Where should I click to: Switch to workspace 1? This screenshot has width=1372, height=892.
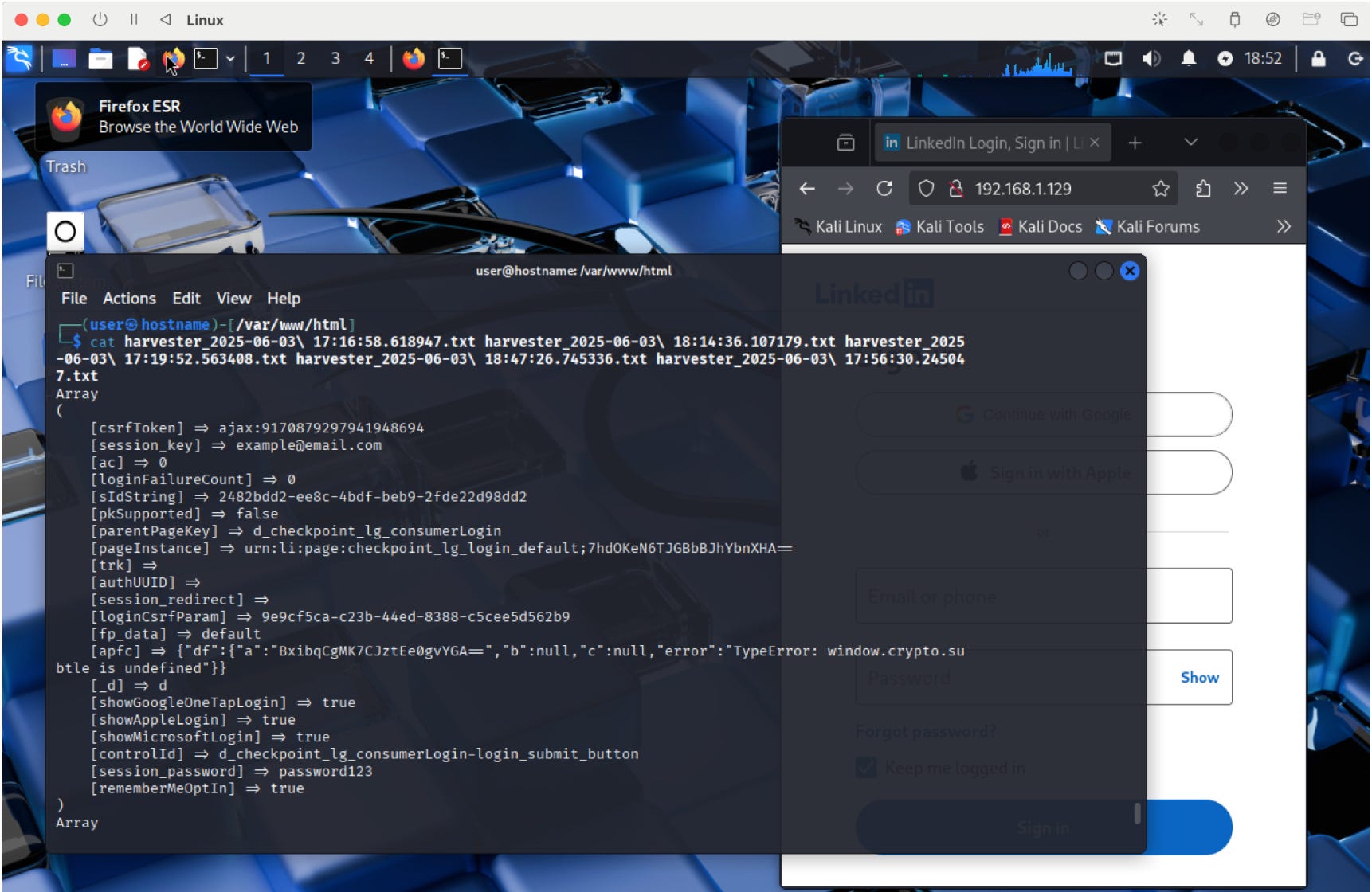267,58
